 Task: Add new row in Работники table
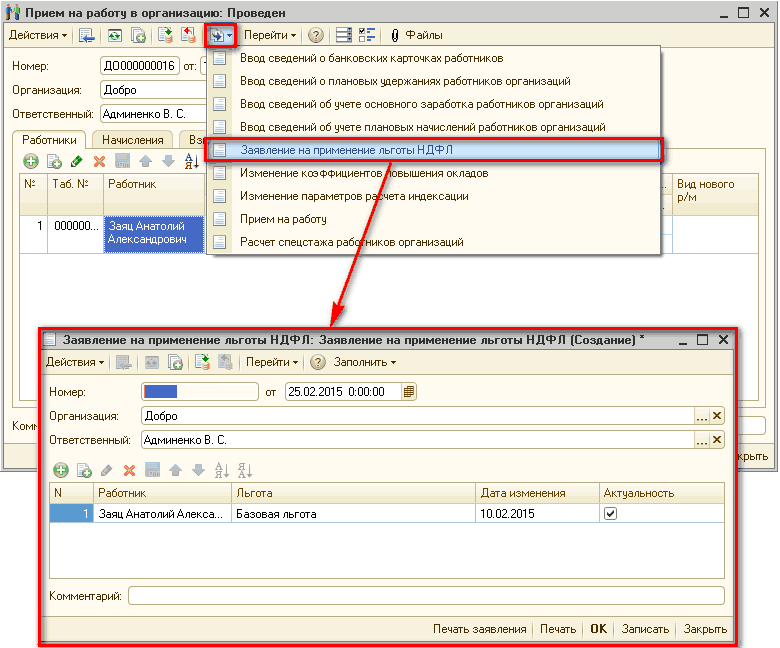[31, 161]
